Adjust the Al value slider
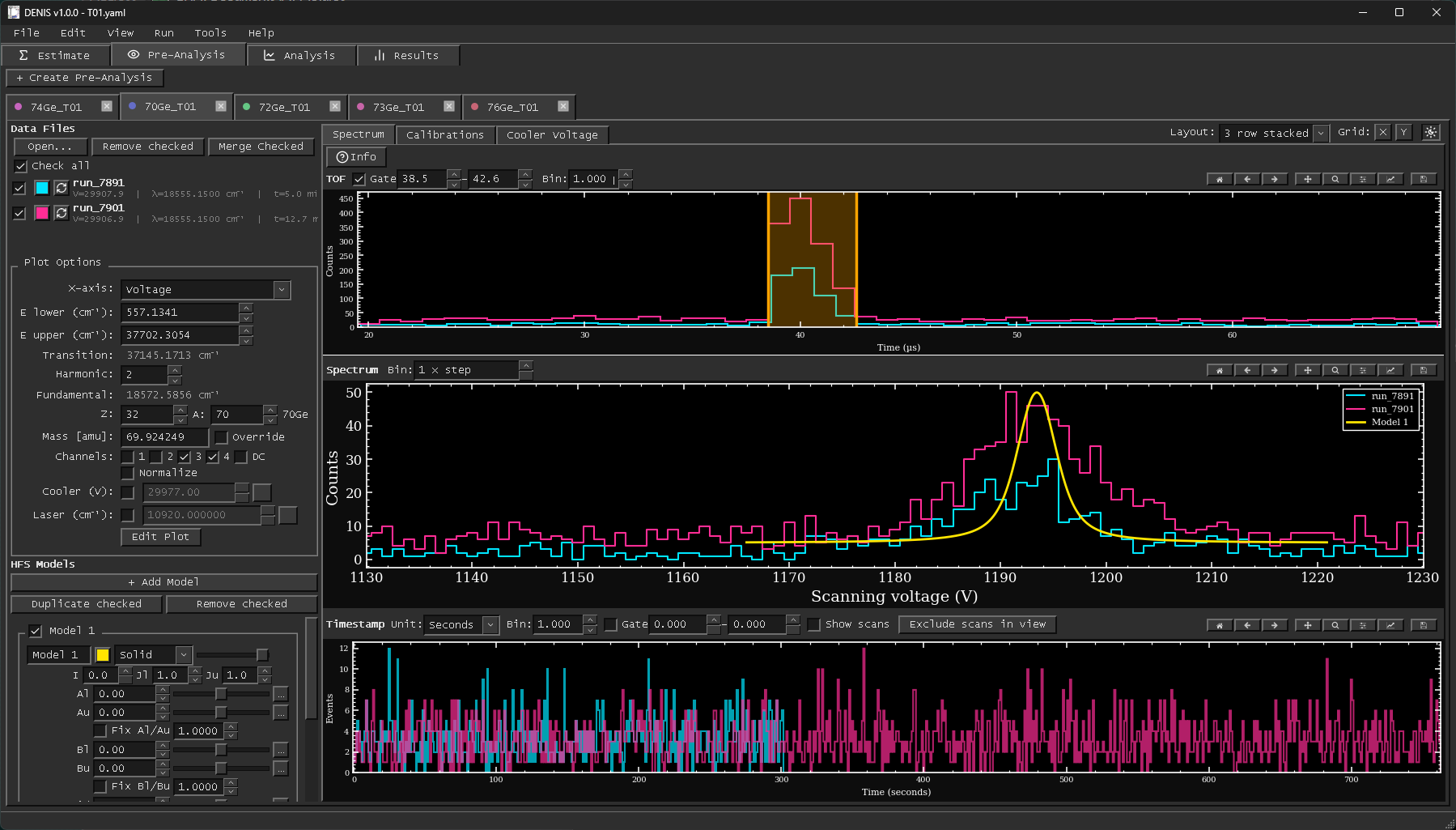Image resolution: width=1456 pixels, height=830 pixels. tap(220, 694)
